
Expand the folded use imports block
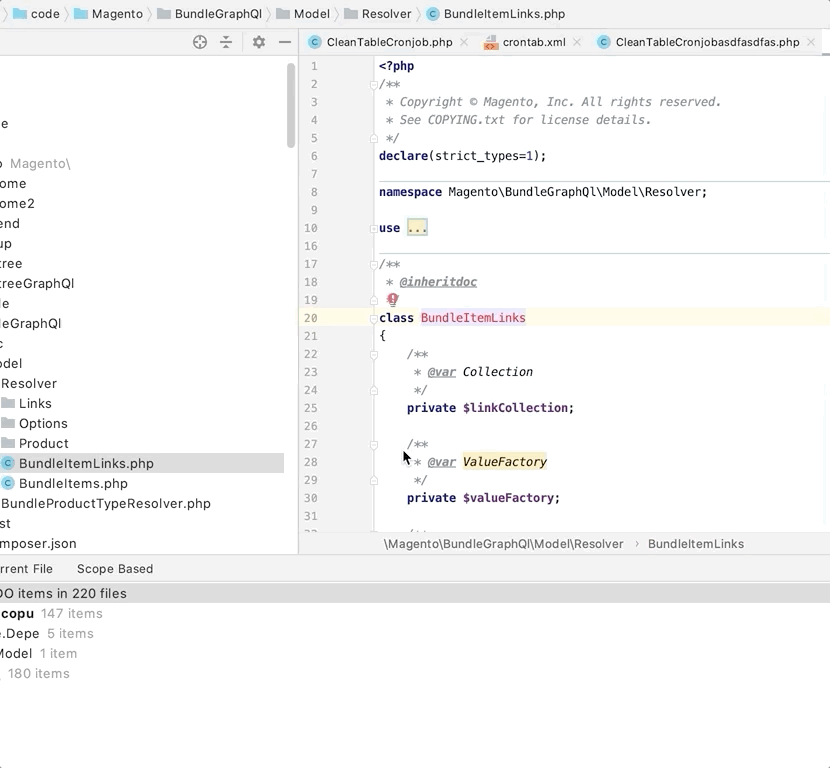point(417,228)
